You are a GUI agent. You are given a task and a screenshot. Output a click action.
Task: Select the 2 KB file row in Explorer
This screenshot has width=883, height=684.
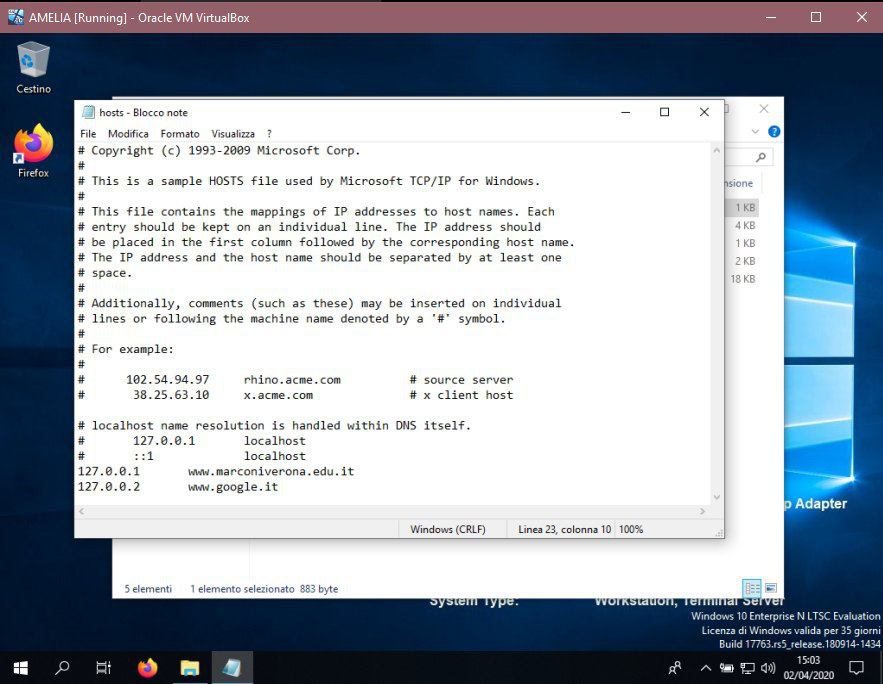[744, 261]
